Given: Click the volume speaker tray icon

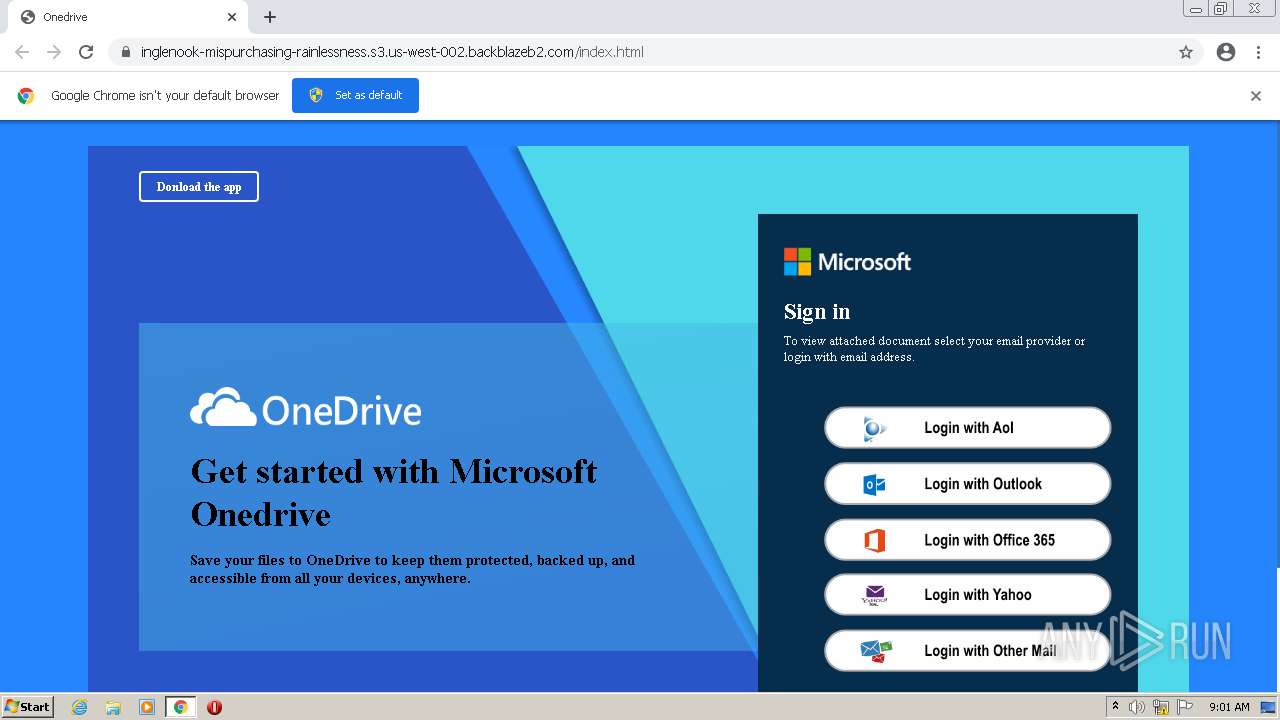Looking at the screenshot, I should [1137, 707].
